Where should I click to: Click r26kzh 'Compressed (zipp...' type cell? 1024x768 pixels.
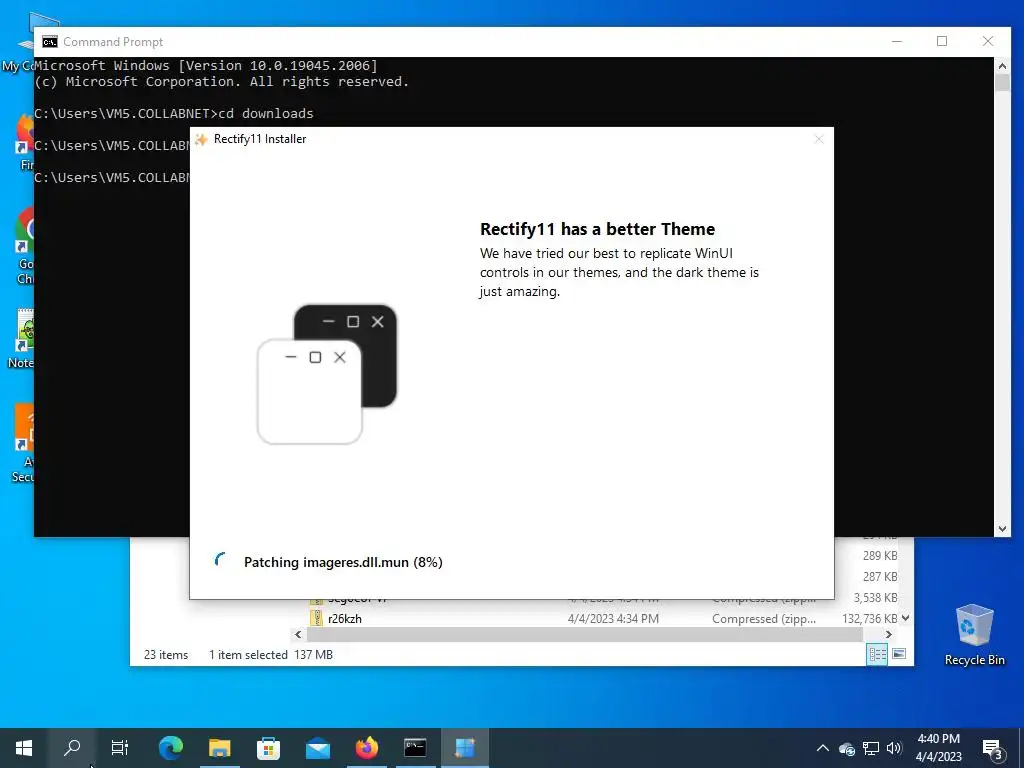[x=763, y=618]
